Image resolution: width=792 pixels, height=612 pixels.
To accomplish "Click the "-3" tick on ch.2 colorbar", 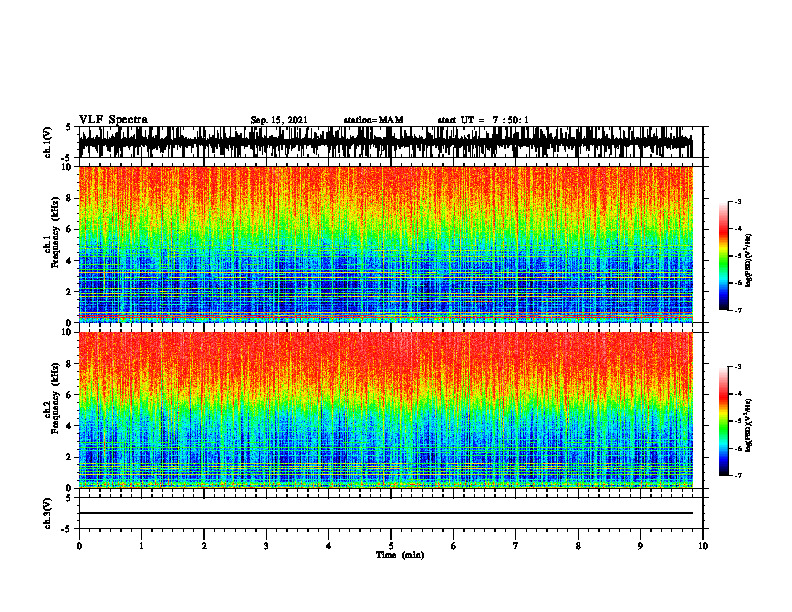I will (738, 367).
